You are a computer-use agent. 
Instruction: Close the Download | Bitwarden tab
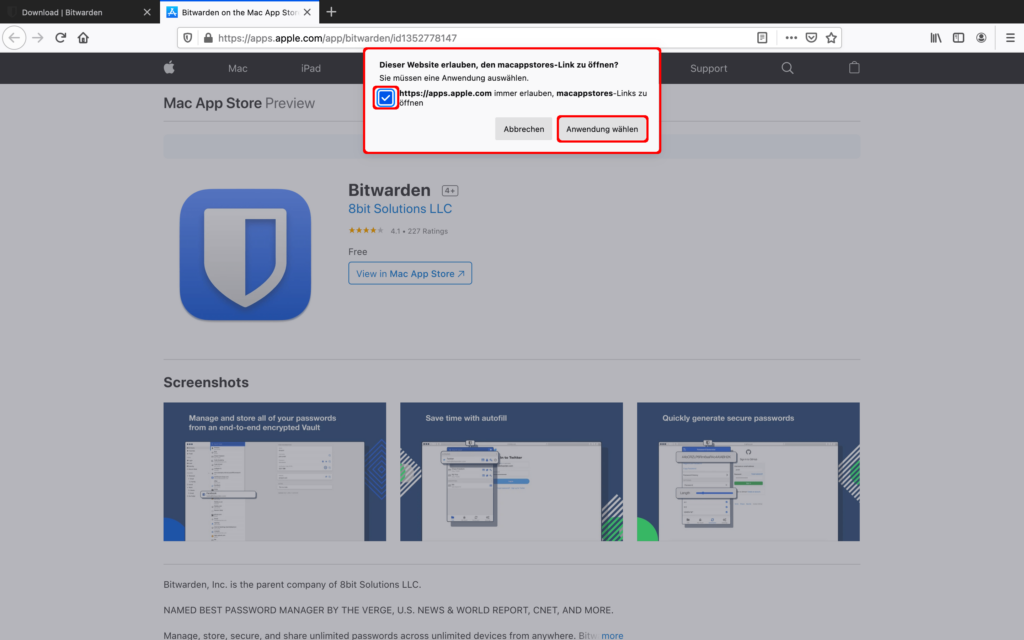147,12
